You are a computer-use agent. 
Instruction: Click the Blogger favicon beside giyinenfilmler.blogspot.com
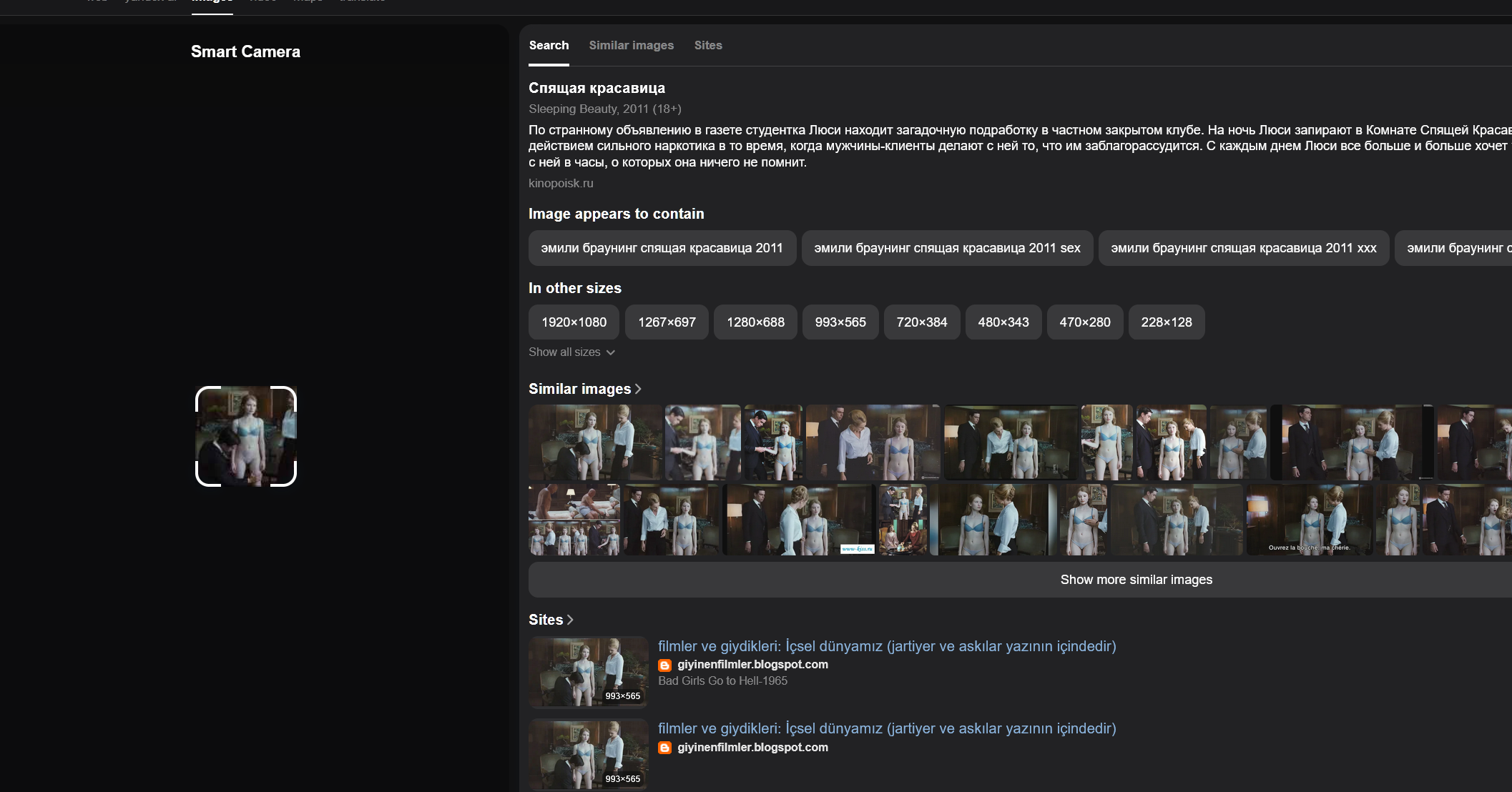(664, 665)
